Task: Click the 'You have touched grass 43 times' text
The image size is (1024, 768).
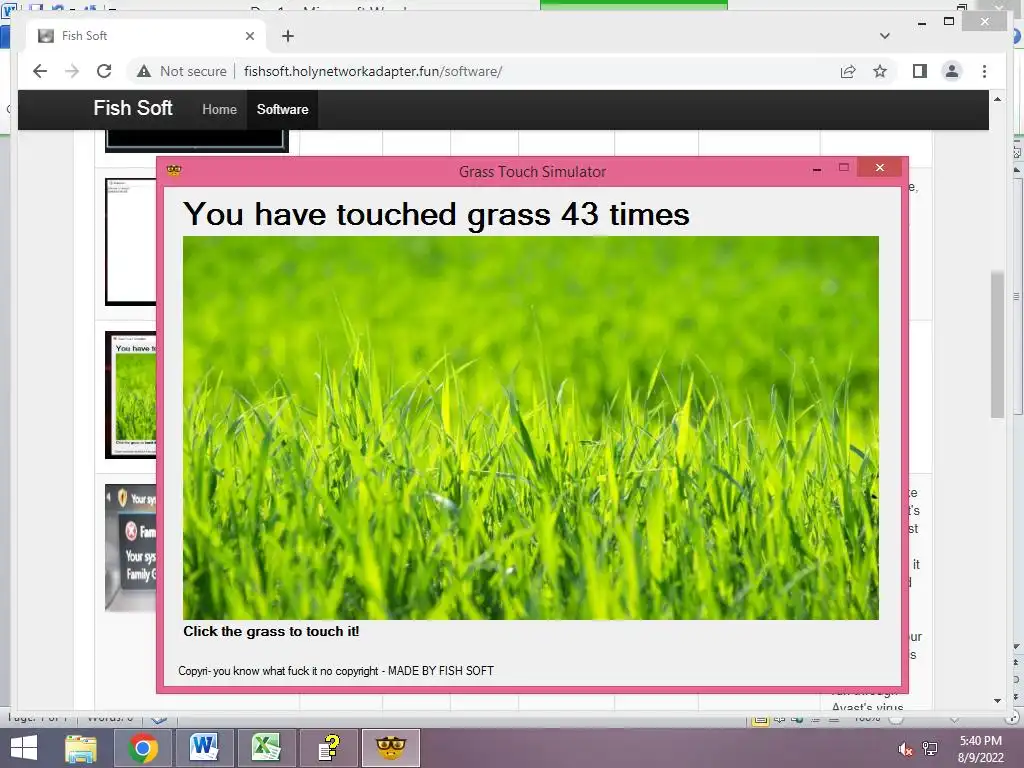Action: pos(436,214)
